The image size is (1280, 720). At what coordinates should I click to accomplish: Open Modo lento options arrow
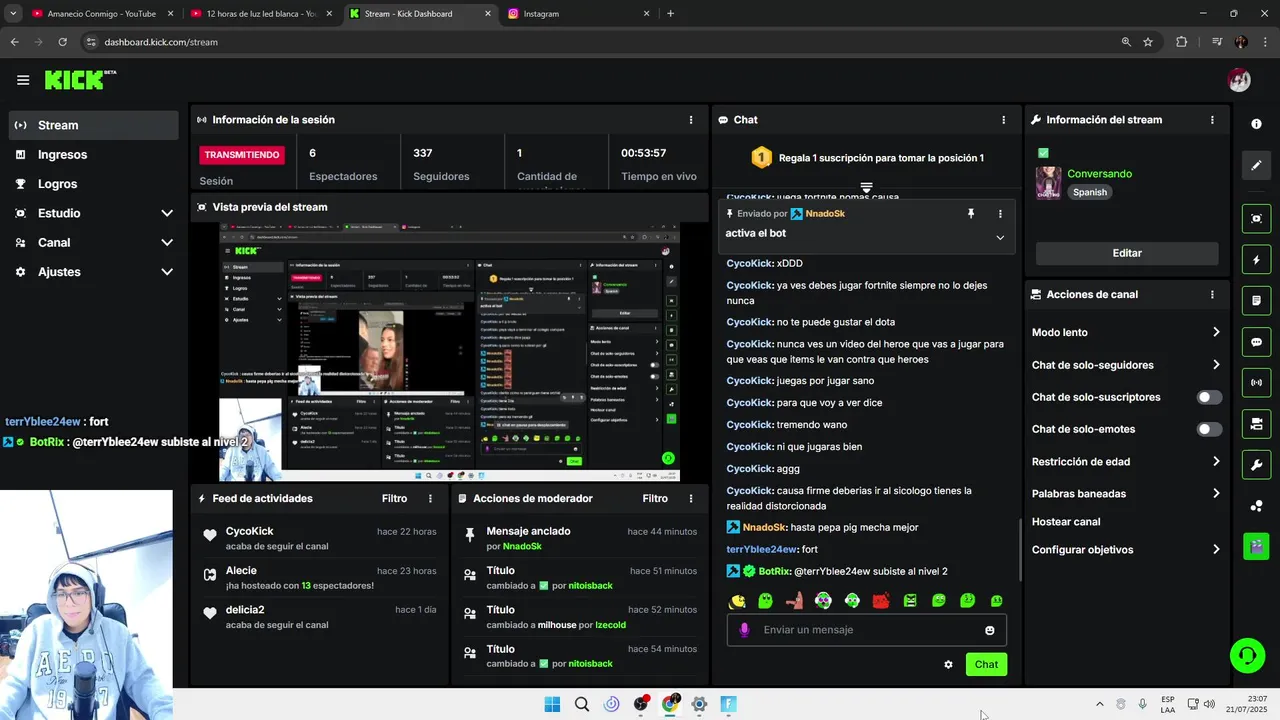click(x=1216, y=332)
